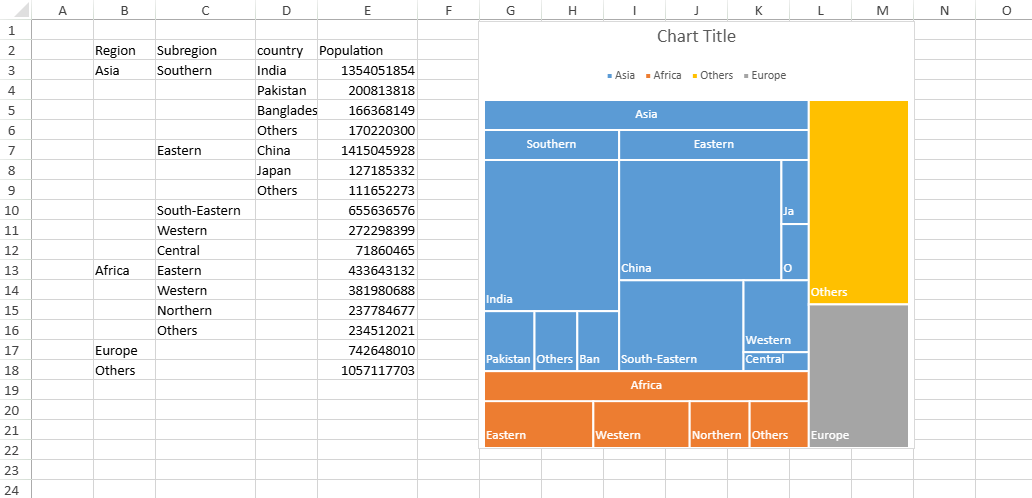Click the yellow Others legend entry

pos(716,76)
